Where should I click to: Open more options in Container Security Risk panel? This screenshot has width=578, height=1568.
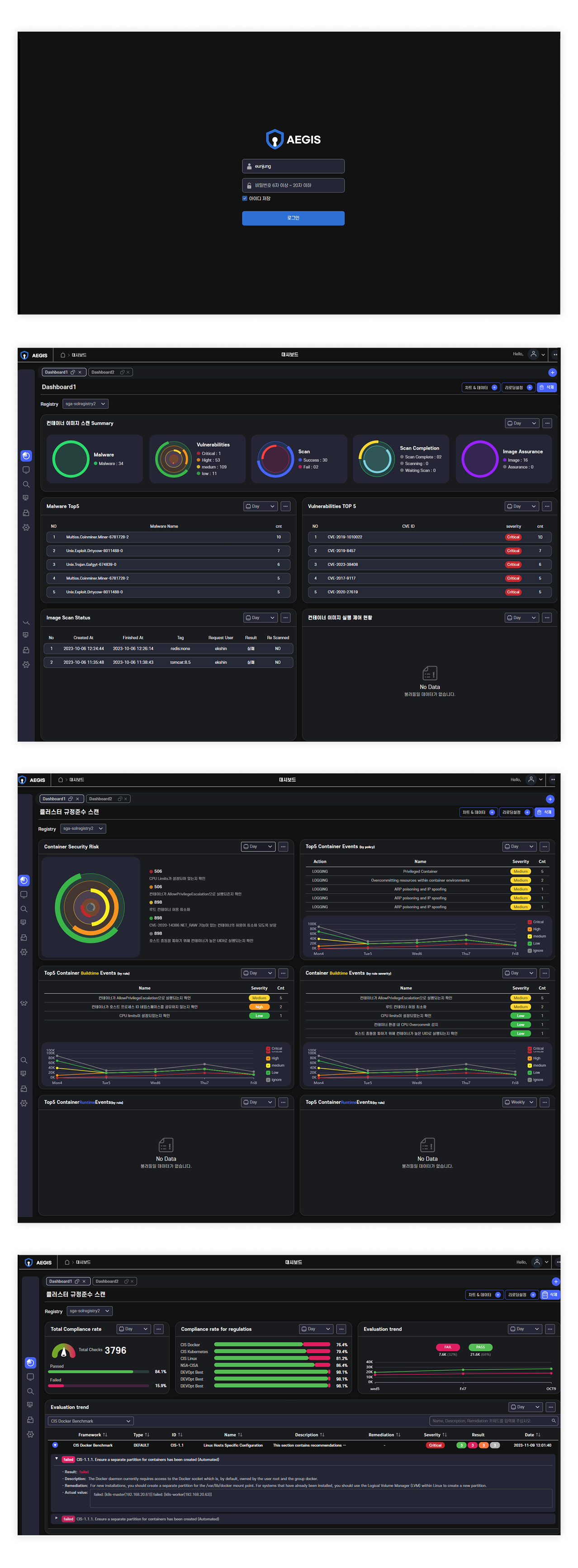[283, 847]
